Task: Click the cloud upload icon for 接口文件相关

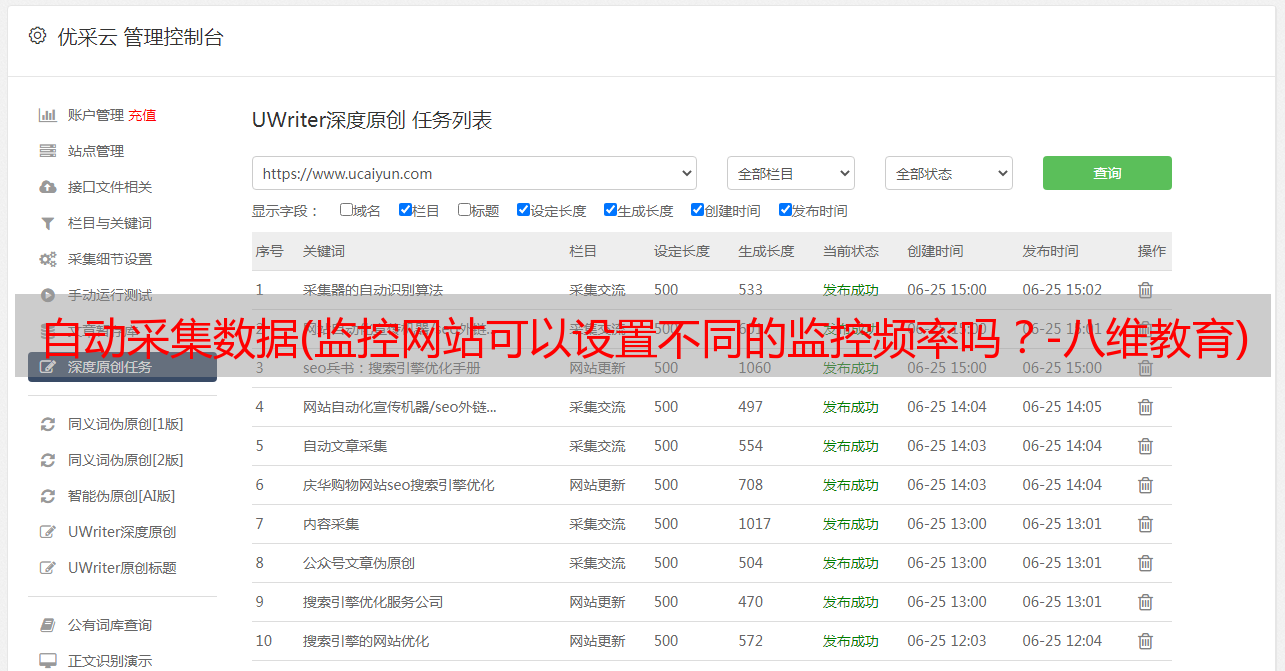Action: coord(47,187)
